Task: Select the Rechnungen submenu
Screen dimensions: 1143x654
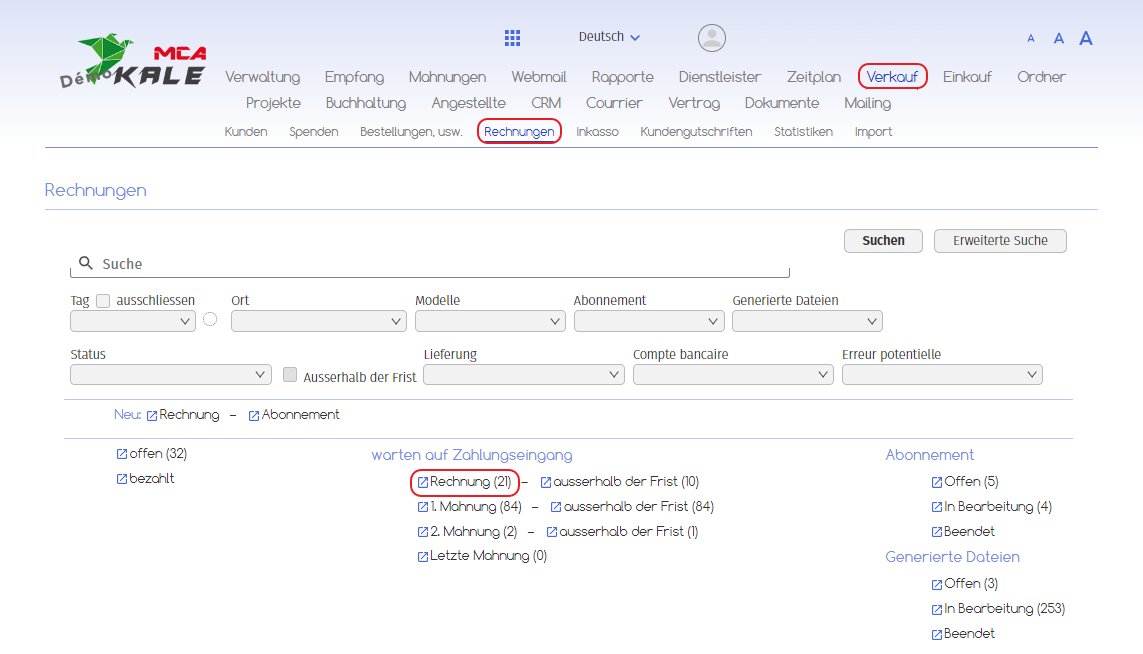Action: point(519,132)
